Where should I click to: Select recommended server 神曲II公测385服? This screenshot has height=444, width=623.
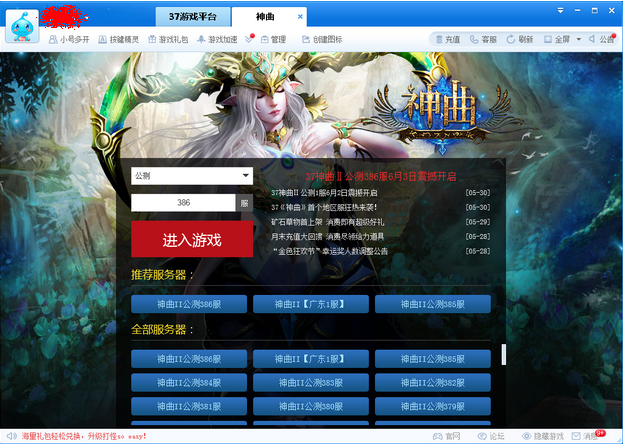click(433, 304)
